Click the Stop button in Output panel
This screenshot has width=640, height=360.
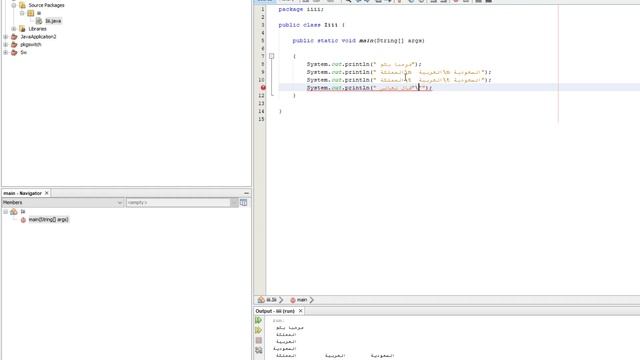coord(258,340)
